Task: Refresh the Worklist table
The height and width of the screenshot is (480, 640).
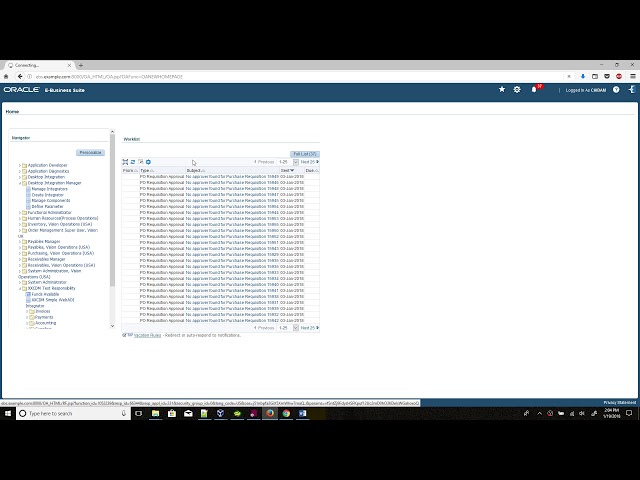Action: pos(133,162)
